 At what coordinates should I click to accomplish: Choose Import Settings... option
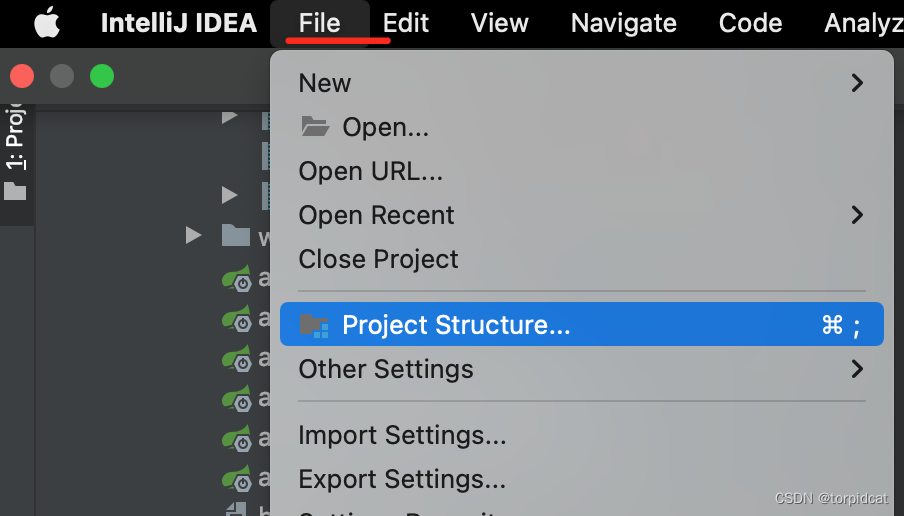point(402,435)
